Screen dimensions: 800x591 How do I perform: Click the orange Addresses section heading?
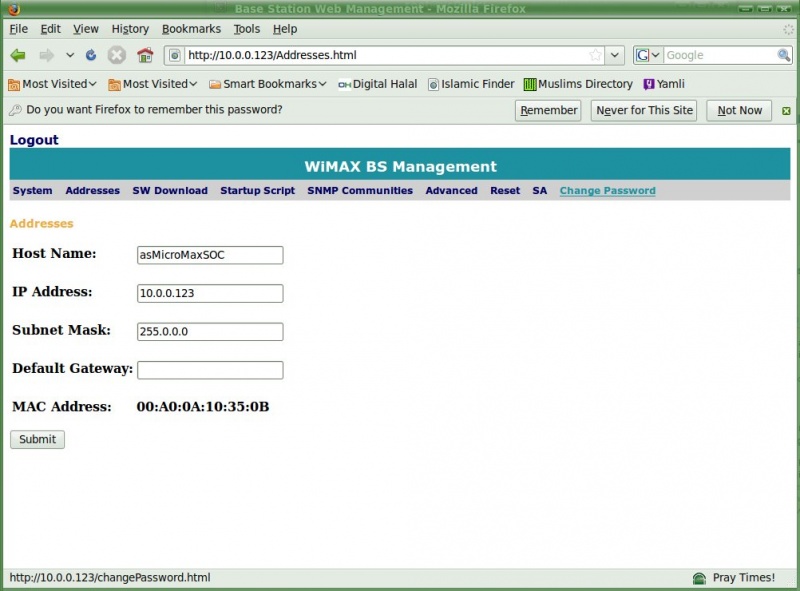coord(42,224)
